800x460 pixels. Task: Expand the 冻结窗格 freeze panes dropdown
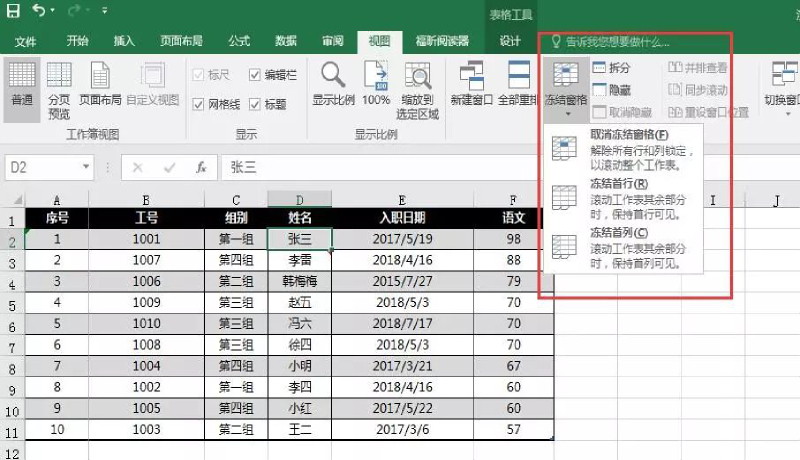[566, 88]
